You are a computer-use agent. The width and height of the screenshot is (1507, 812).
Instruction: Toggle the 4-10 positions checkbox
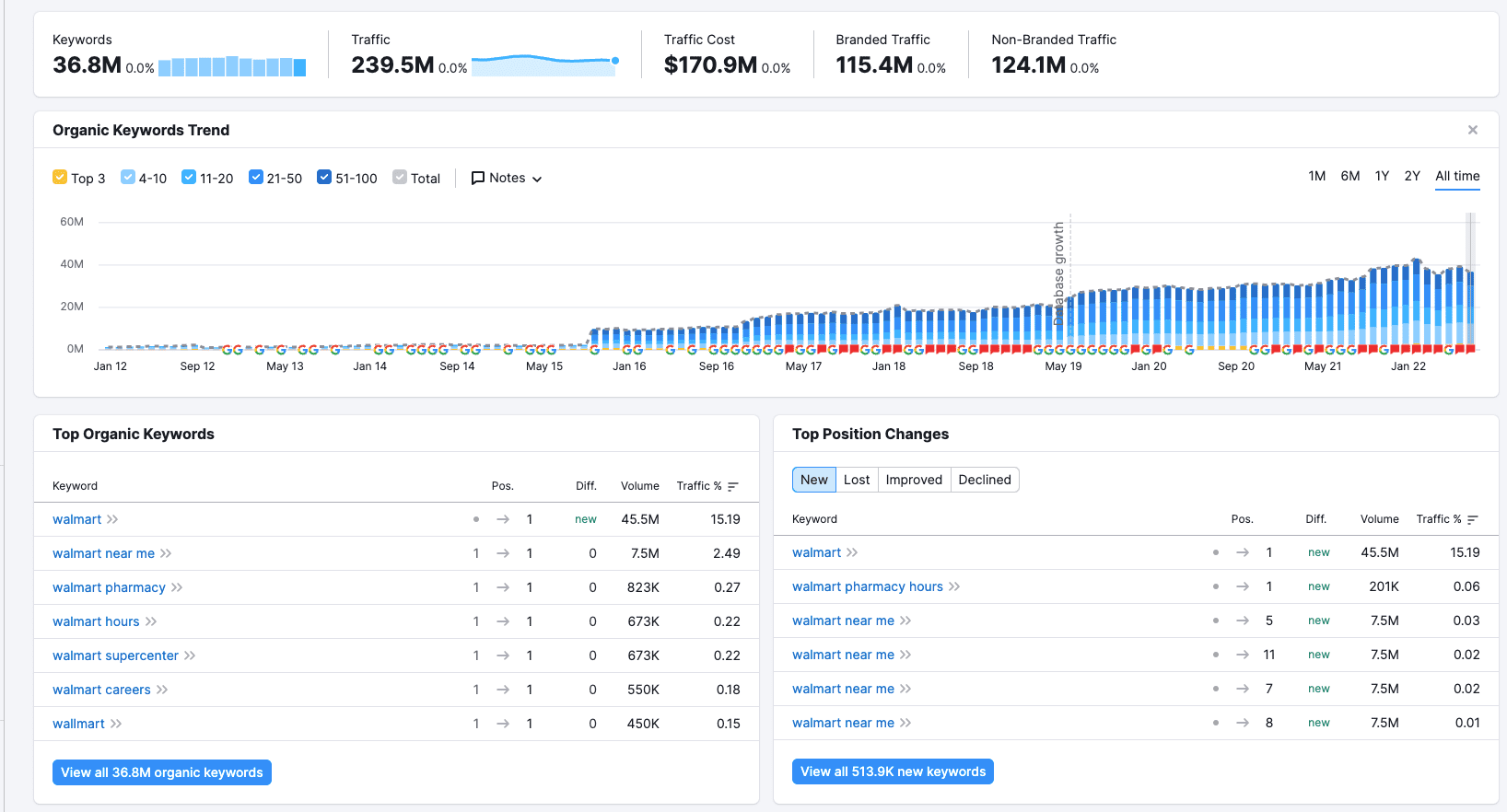(x=128, y=177)
